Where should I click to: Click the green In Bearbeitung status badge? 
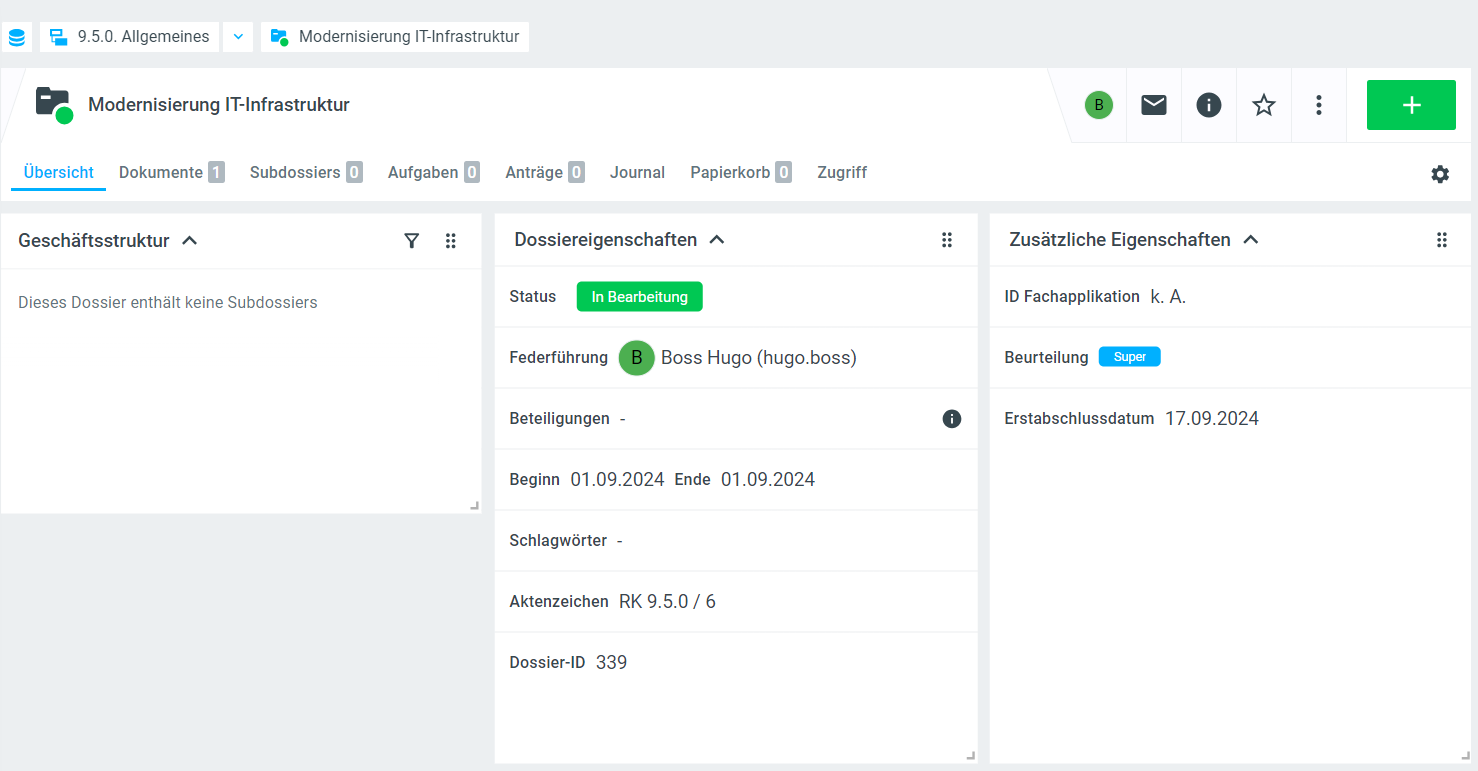(639, 297)
